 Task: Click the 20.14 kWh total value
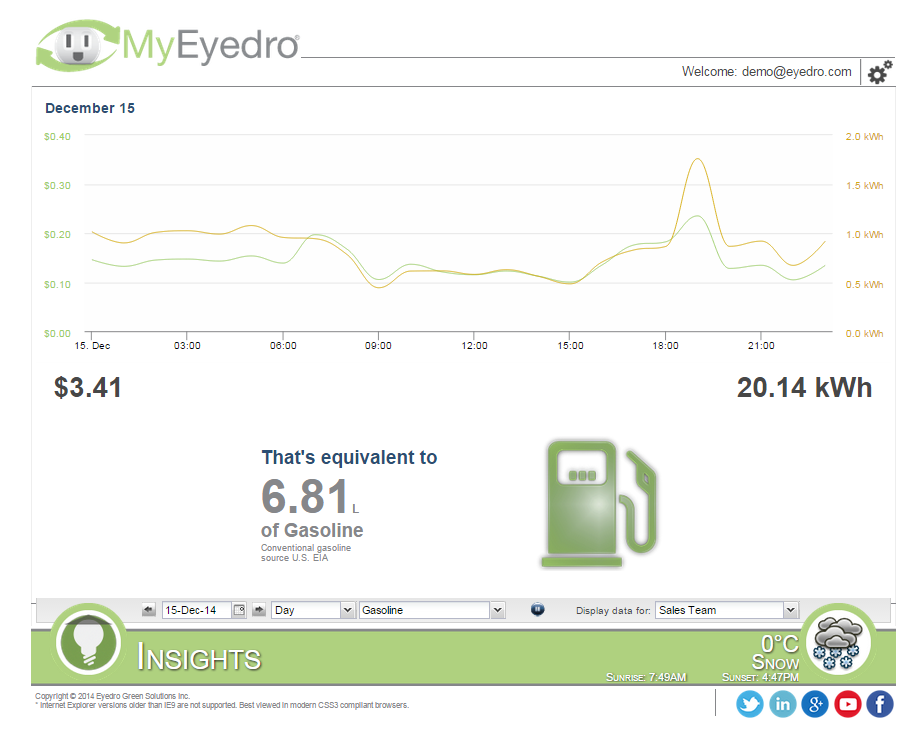(x=804, y=388)
